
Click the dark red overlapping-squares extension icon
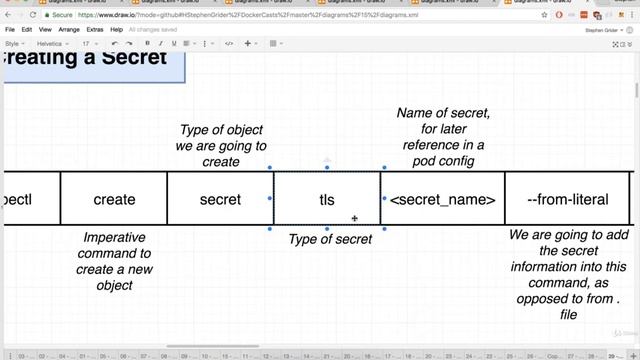point(597,15)
